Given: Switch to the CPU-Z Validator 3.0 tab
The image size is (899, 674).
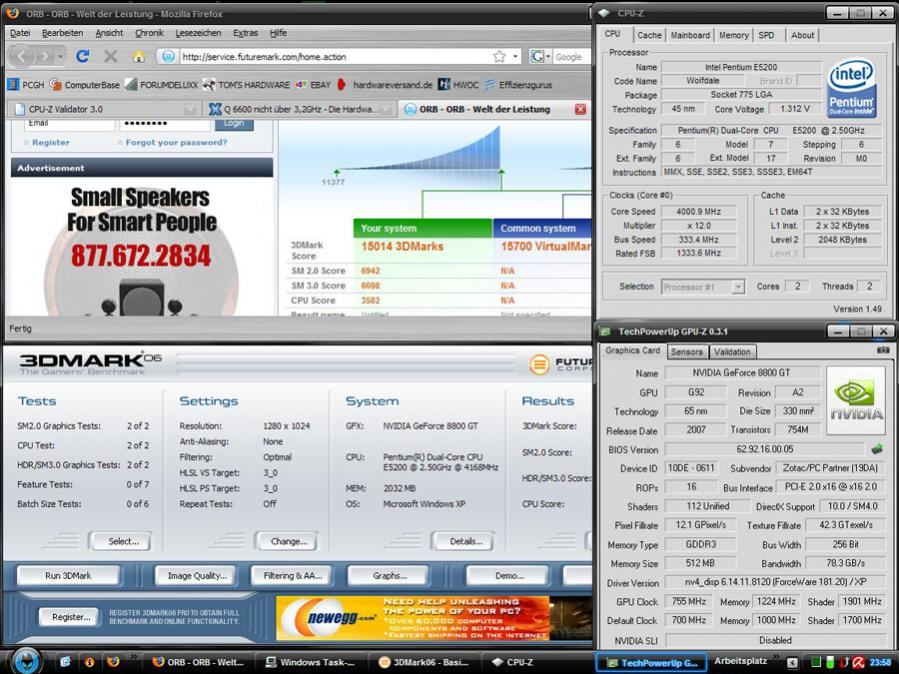Looking at the screenshot, I should [x=105, y=109].
